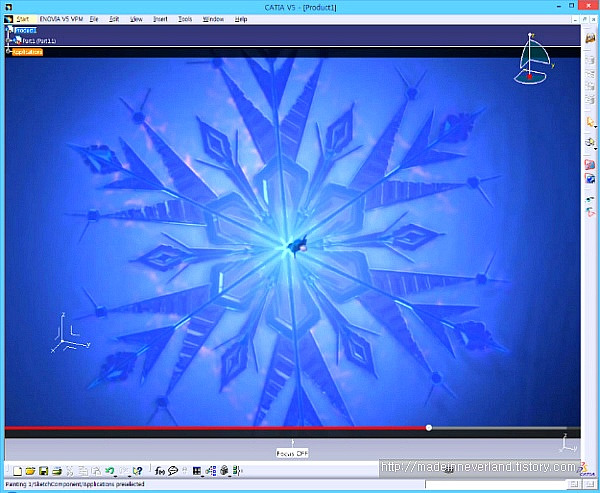Image resolution: width=600 pixels, height=493 pixels.
Task: Click the Product Structure workbench icon
Action: tap(590, 38)
